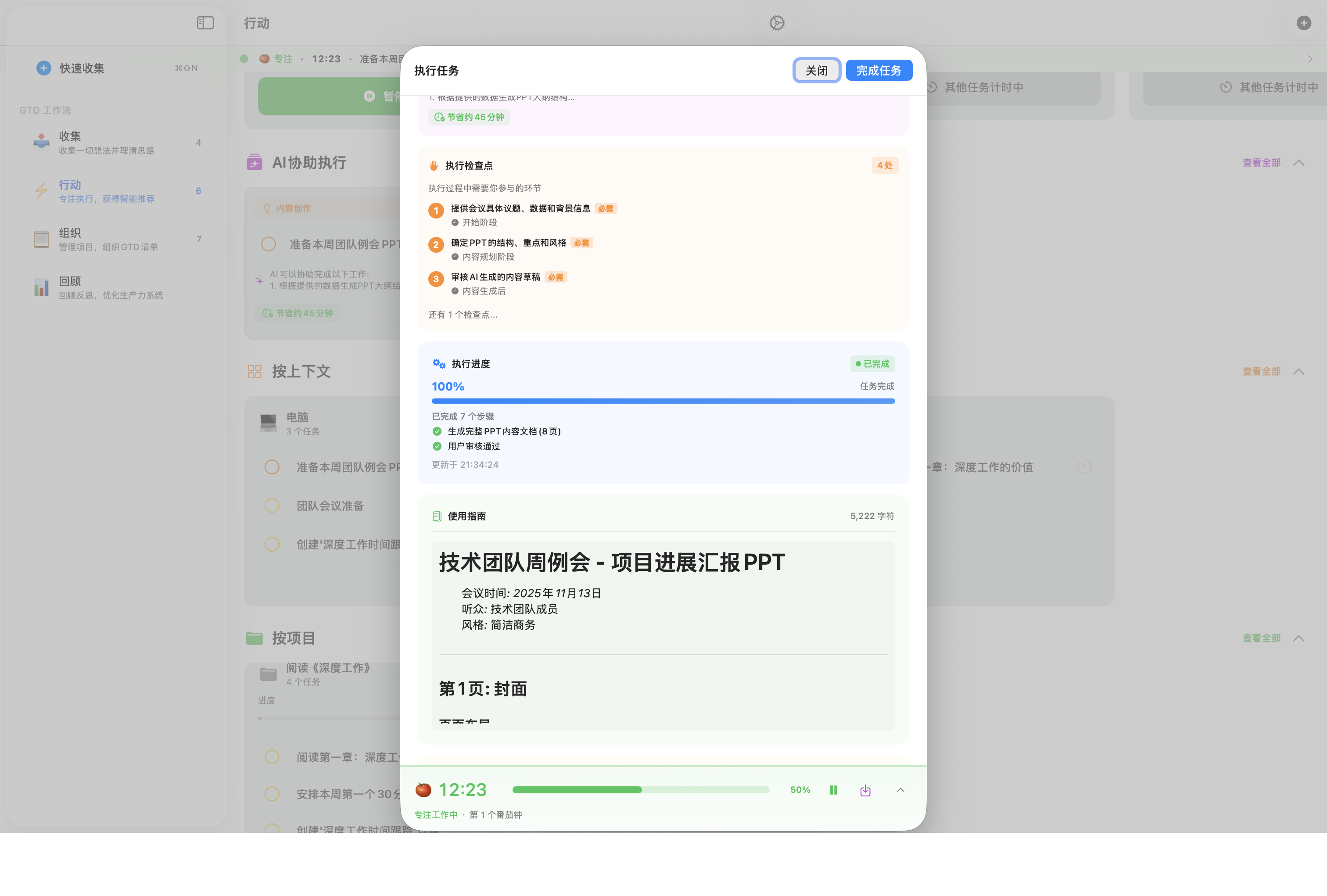The height and width of the screenshot is (896, 1327).
Task: Toggle the sidebar panel icon
Action: 204,23
